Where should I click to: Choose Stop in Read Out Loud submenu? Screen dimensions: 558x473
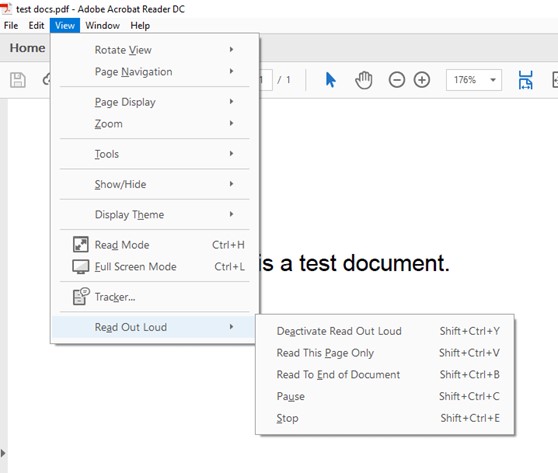[385, 418]
